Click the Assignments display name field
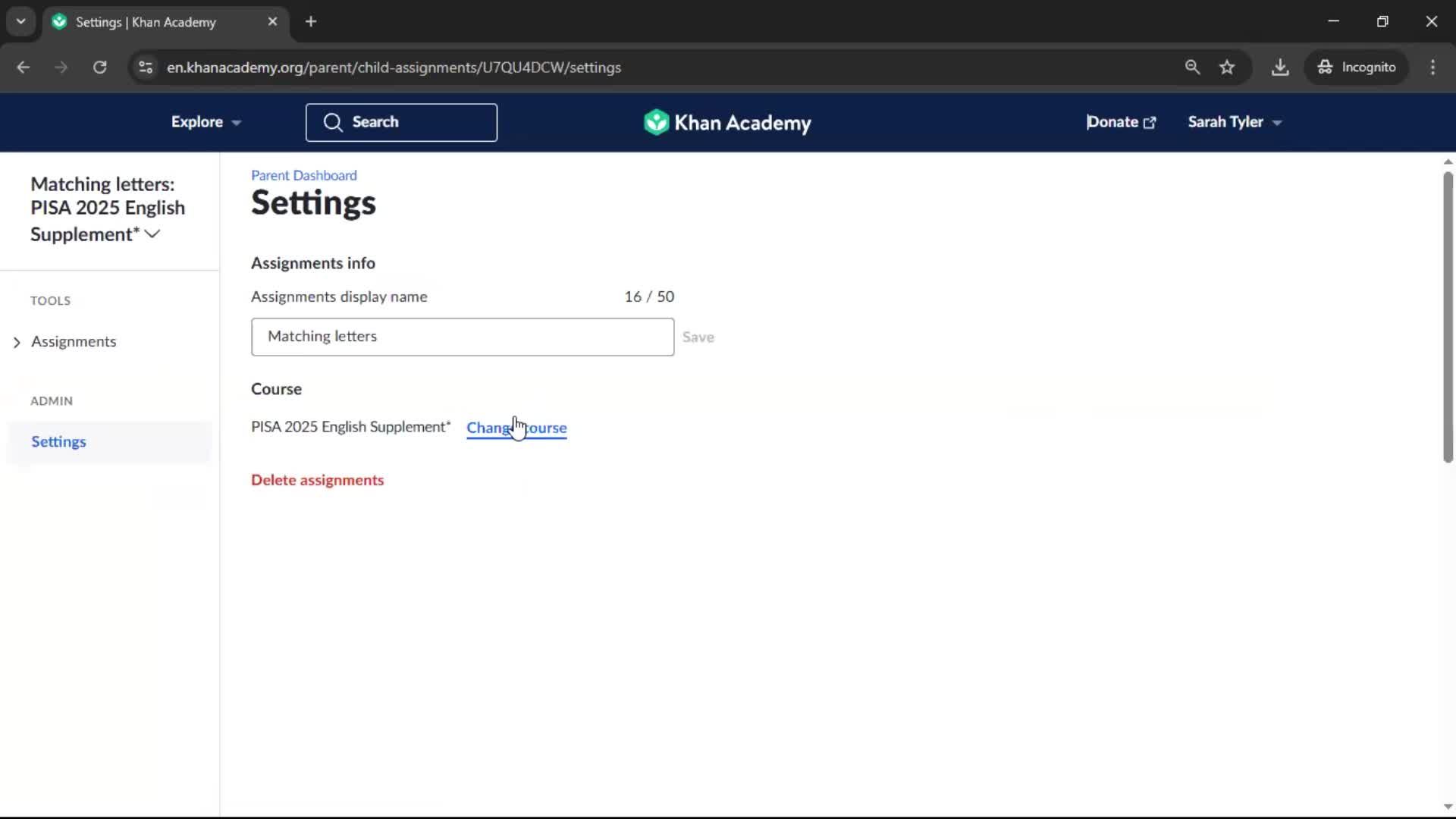Screen dimensions: 1456x819 (463, 337)
